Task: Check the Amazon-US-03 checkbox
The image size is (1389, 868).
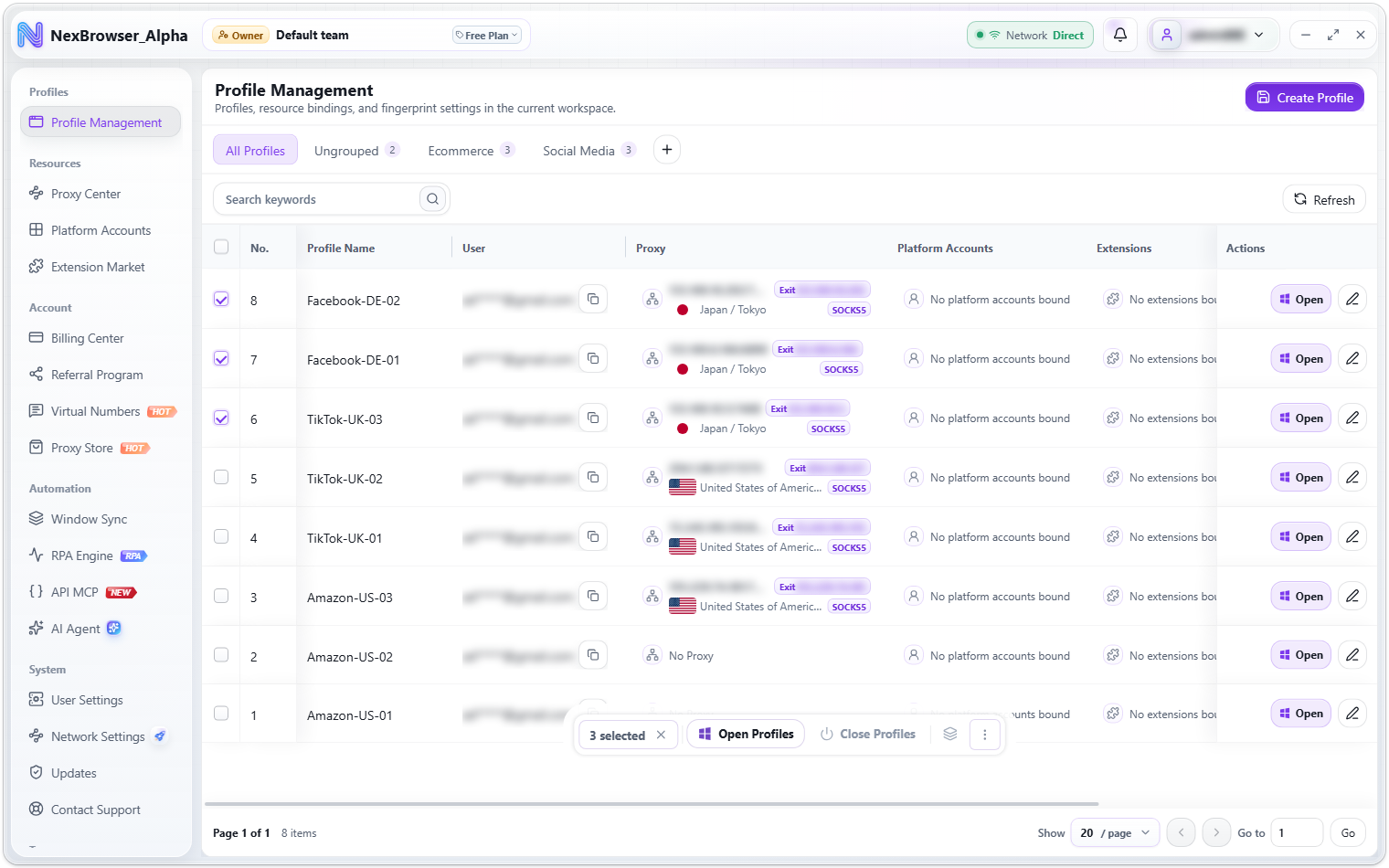Action: pos(221,596)
